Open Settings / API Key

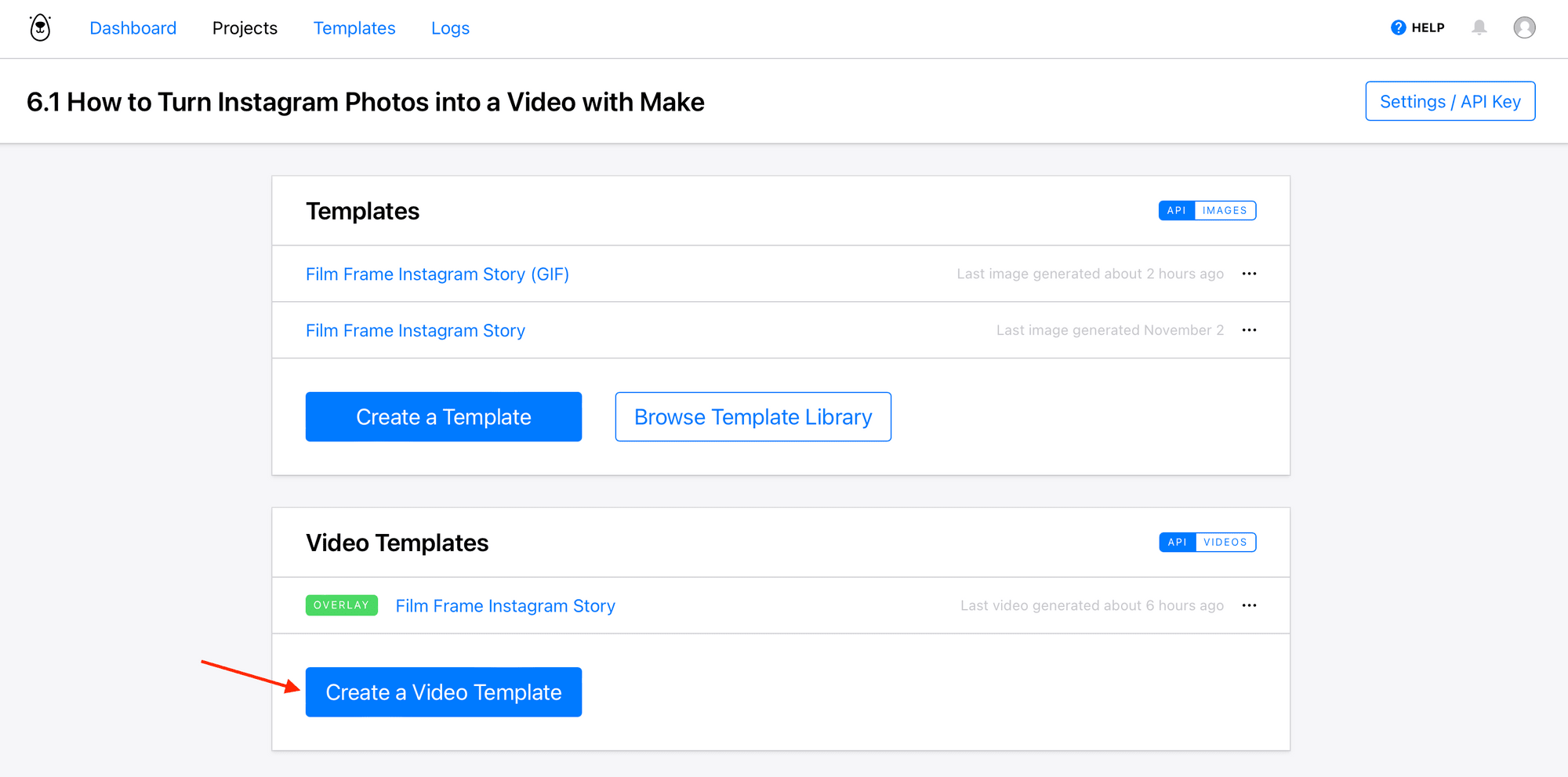(1450, 101)
